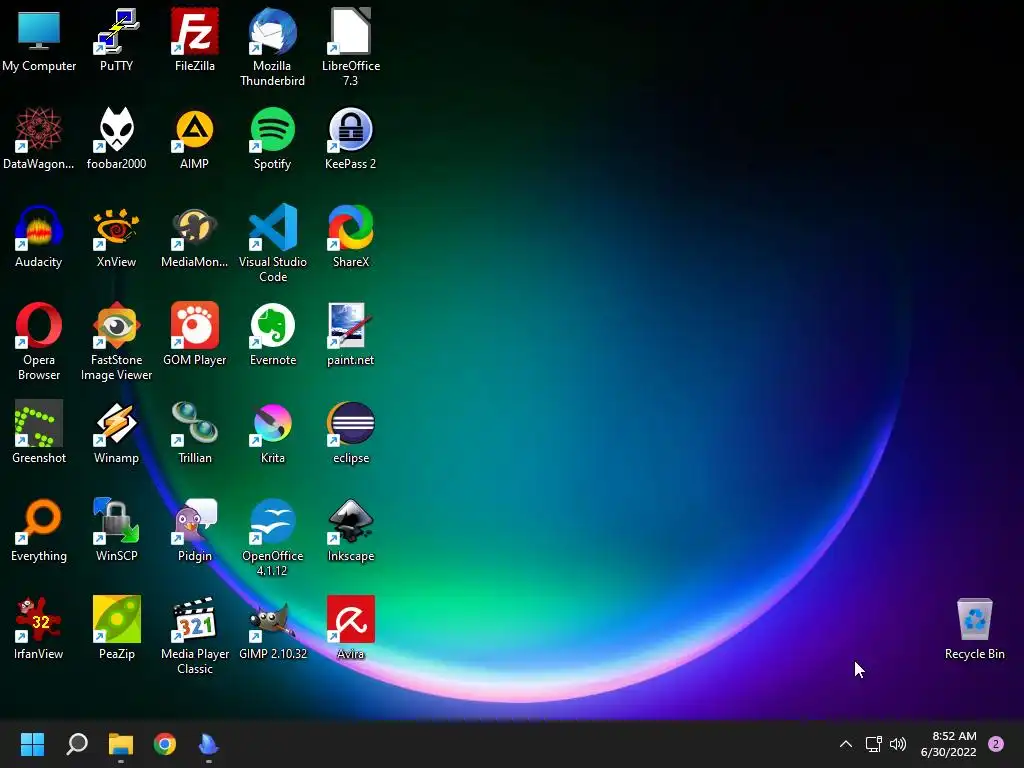Select the eclipse desktop shortcut
This screenshot has width=1024, height=768.
pyautogui.click(x=351, y=432)
